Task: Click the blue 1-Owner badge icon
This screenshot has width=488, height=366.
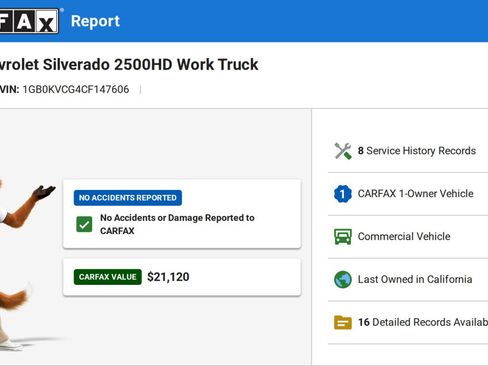Action: click(x=343, y=194)
